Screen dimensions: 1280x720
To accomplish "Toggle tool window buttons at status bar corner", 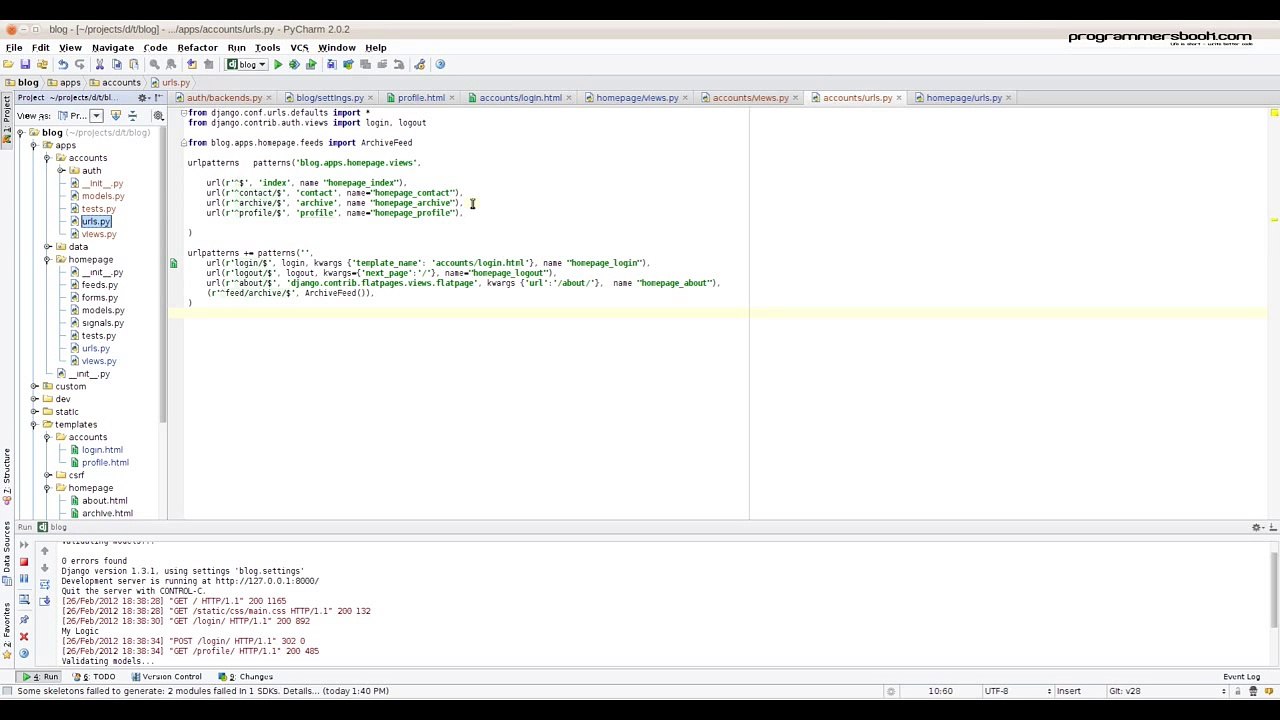I will [x=8, y=691].
